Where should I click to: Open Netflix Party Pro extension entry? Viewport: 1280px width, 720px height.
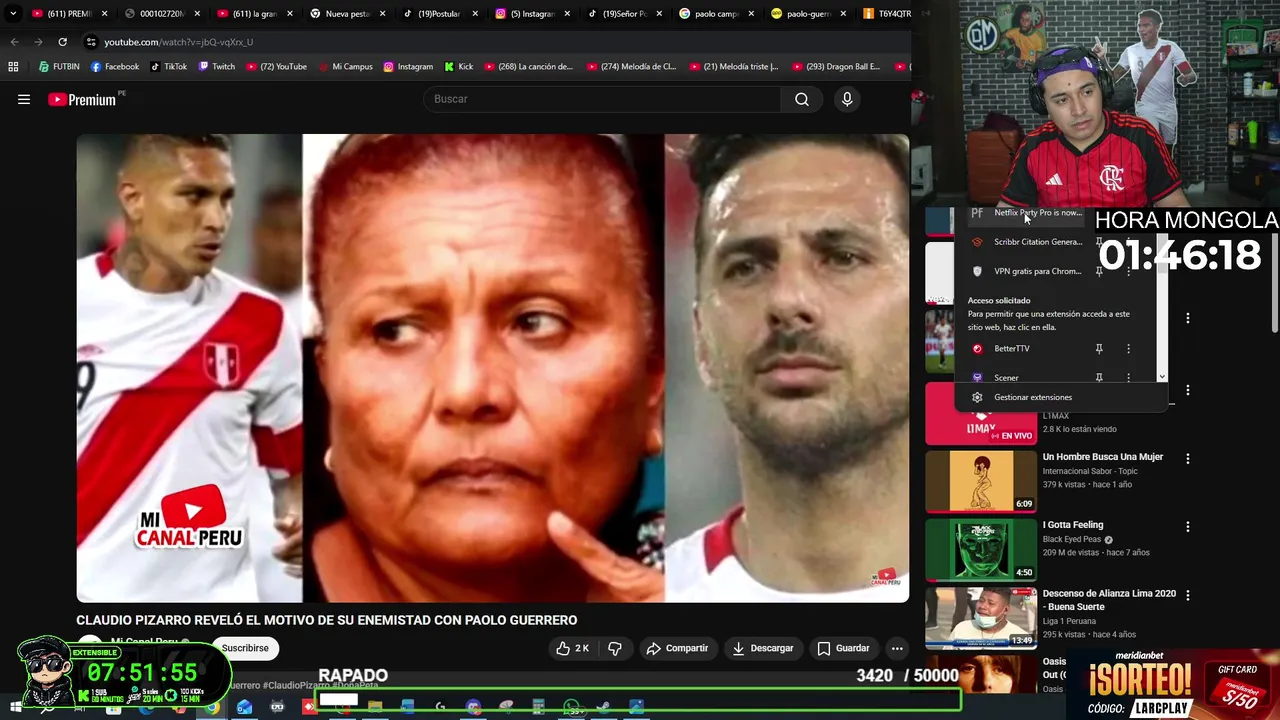(x=1027, y=213)
